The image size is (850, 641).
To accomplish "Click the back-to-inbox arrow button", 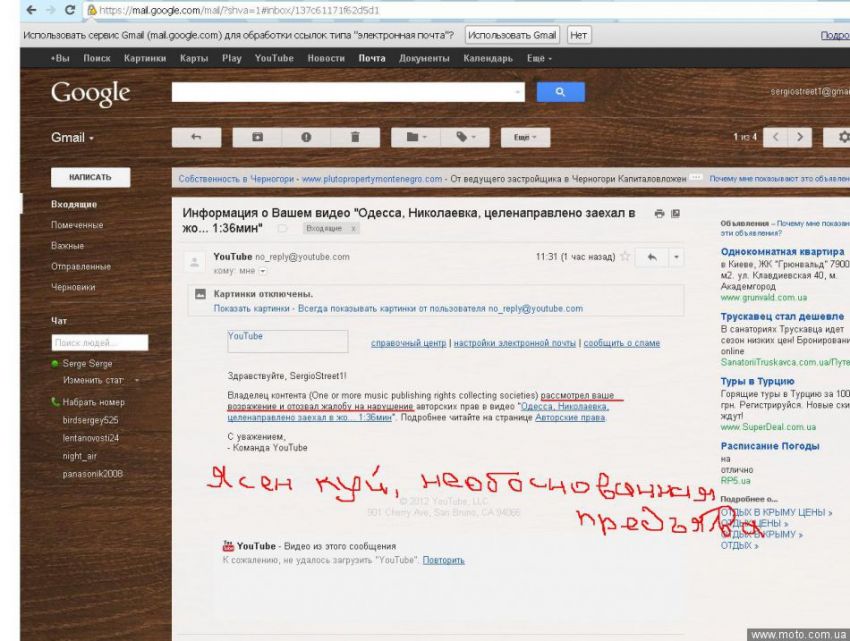I will (x=196, y=137).
